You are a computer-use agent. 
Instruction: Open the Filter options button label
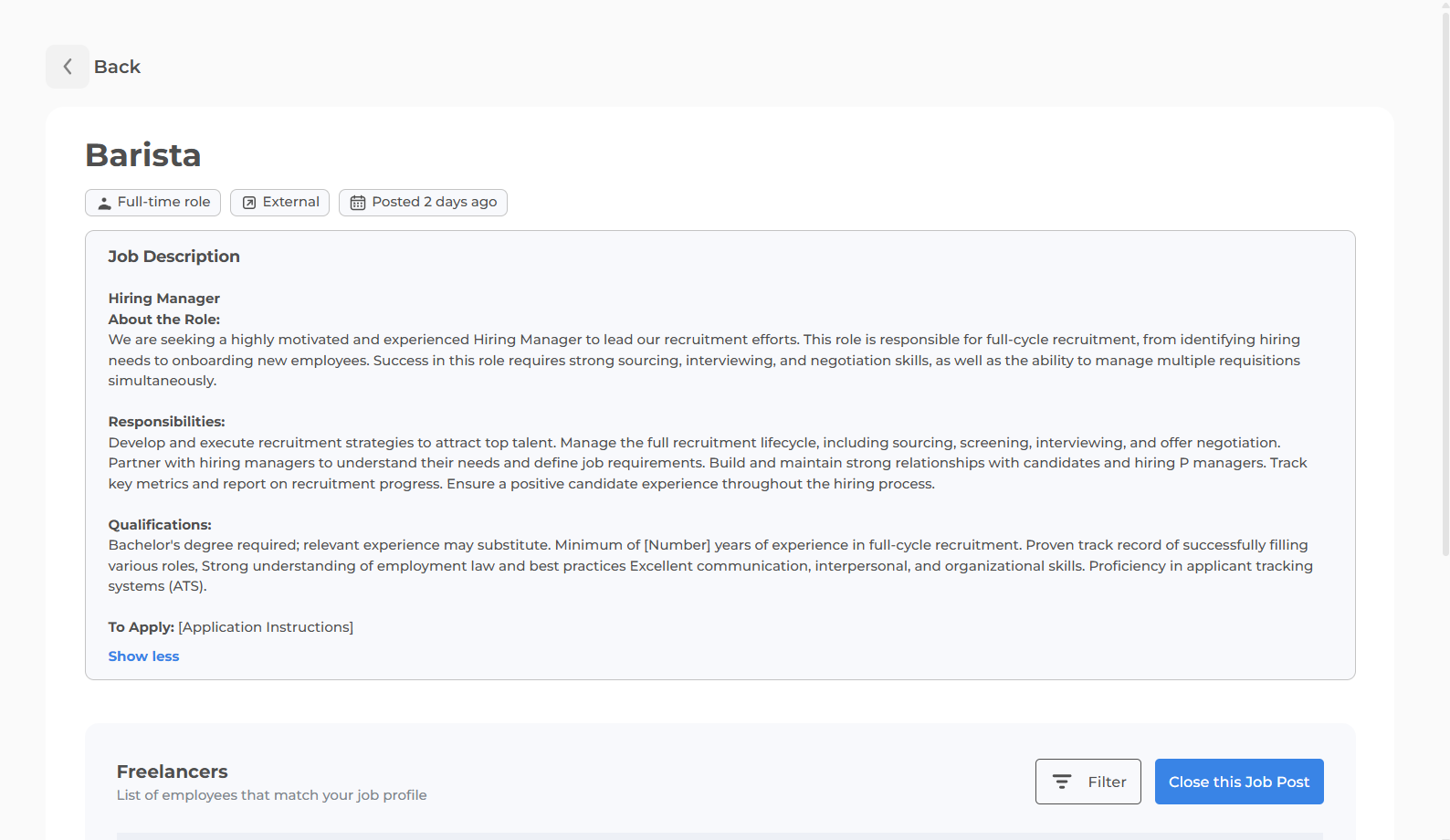pos(1107,782)
